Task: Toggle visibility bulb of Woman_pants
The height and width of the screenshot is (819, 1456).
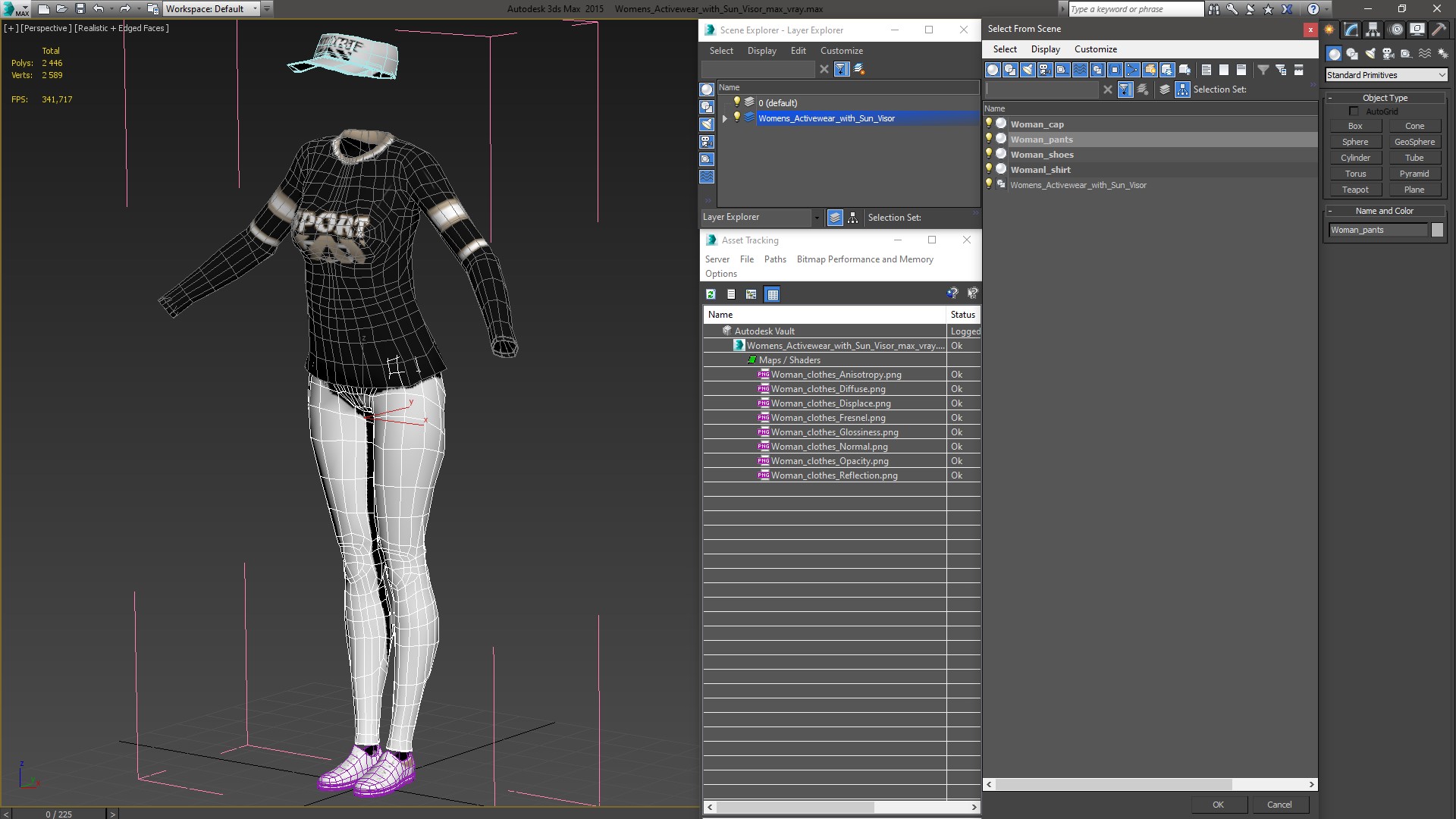Action: [x=989, y=139]
